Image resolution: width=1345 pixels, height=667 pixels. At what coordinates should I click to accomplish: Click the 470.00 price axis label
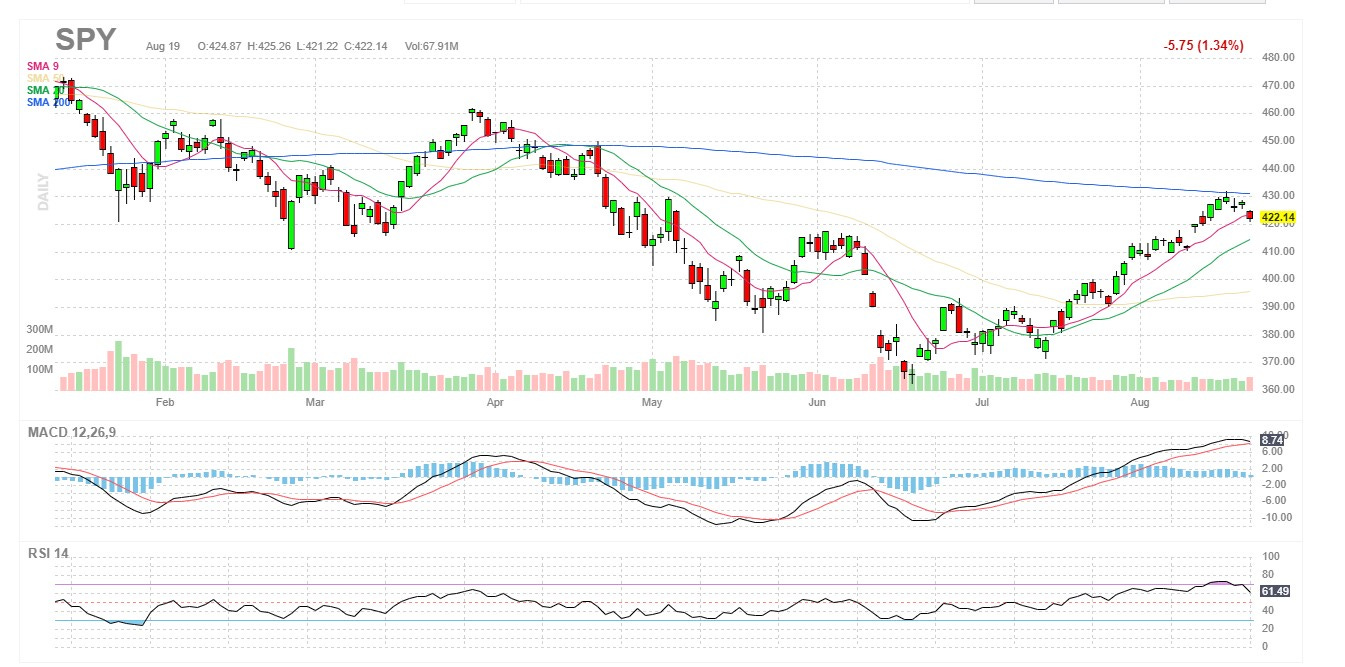coord(1279,86)
